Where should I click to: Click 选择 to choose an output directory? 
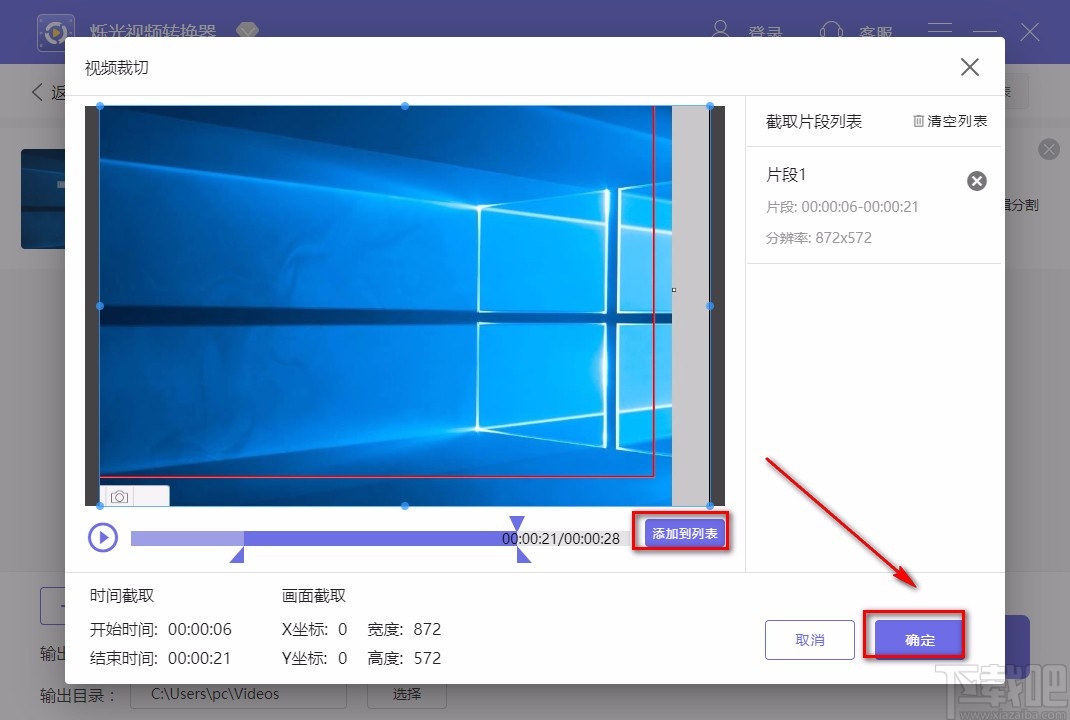406,694
